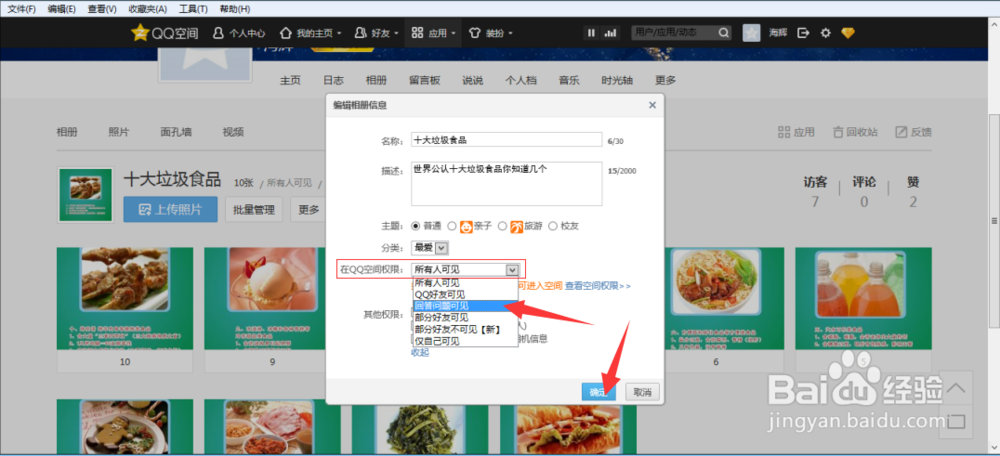The image size is (1000, 456).
Task: Click 收起 link in dialog
Action: point(420,352)
